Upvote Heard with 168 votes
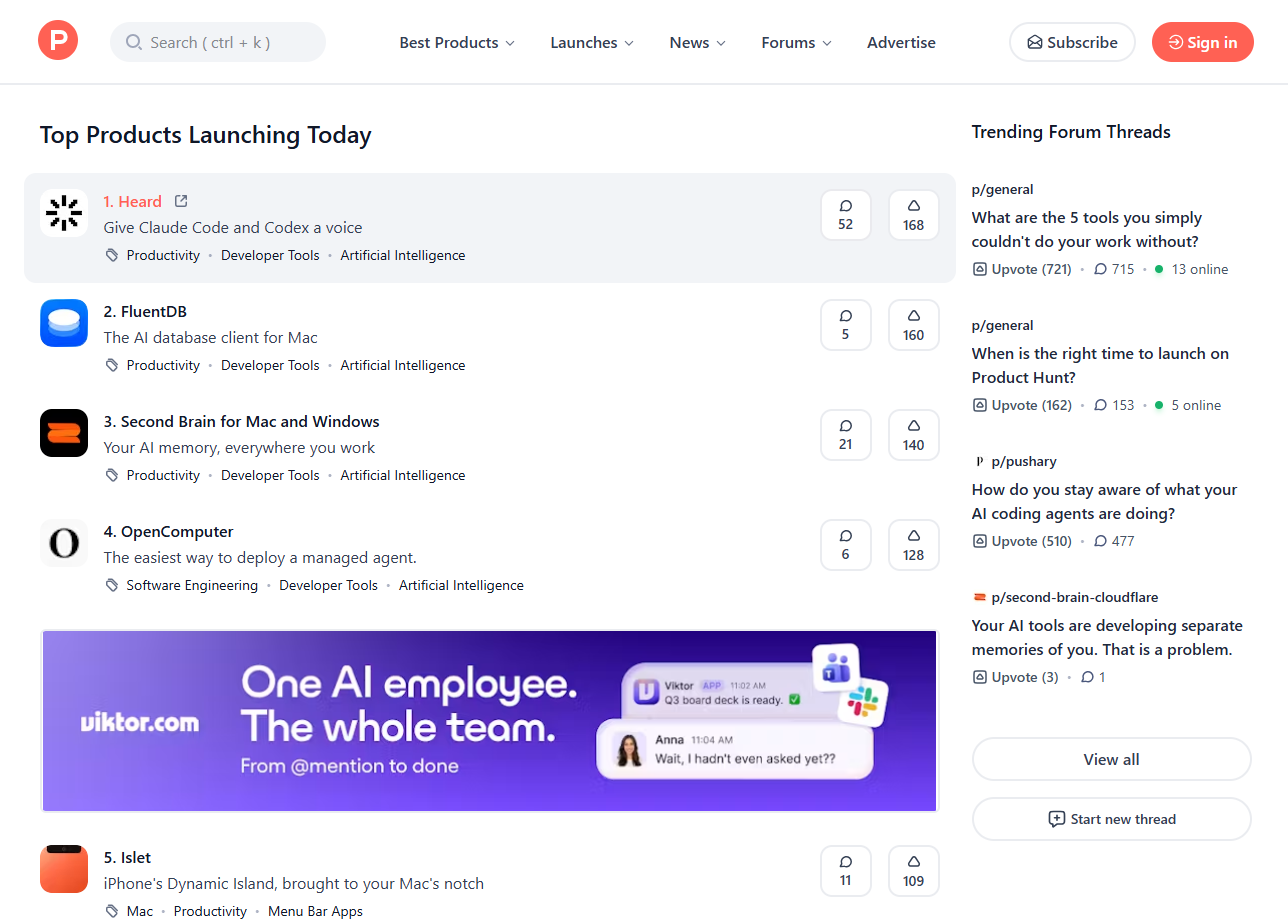1288x919 pixels. click(x=914, y=215)
